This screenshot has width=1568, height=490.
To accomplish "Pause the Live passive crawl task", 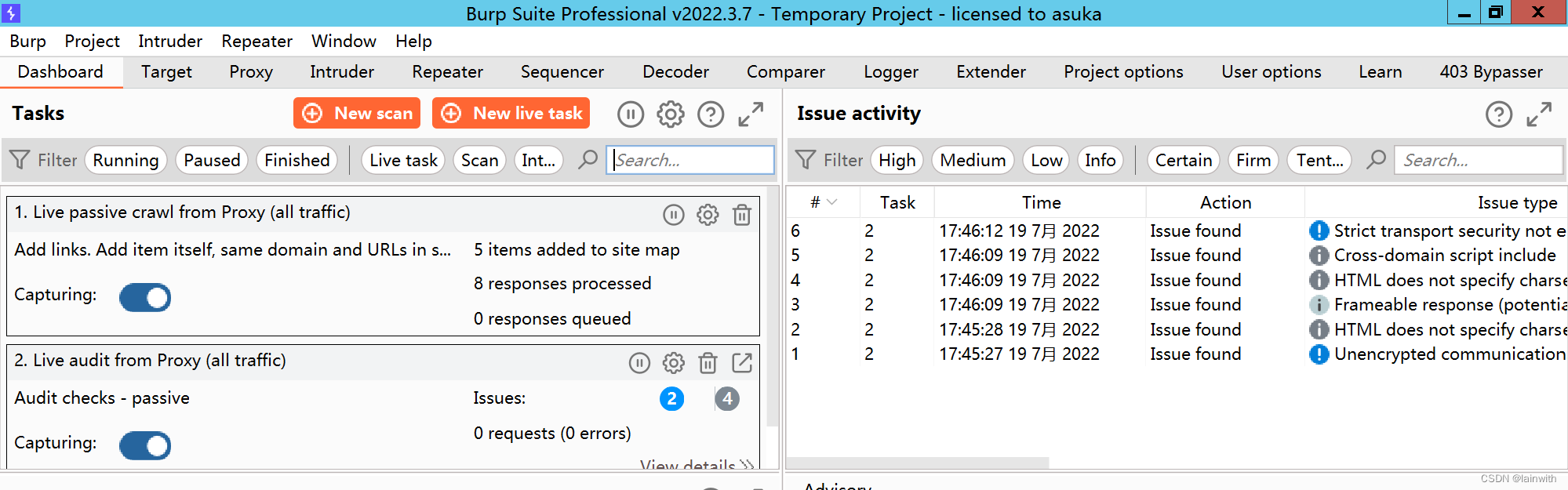I will tap(674, 215).
